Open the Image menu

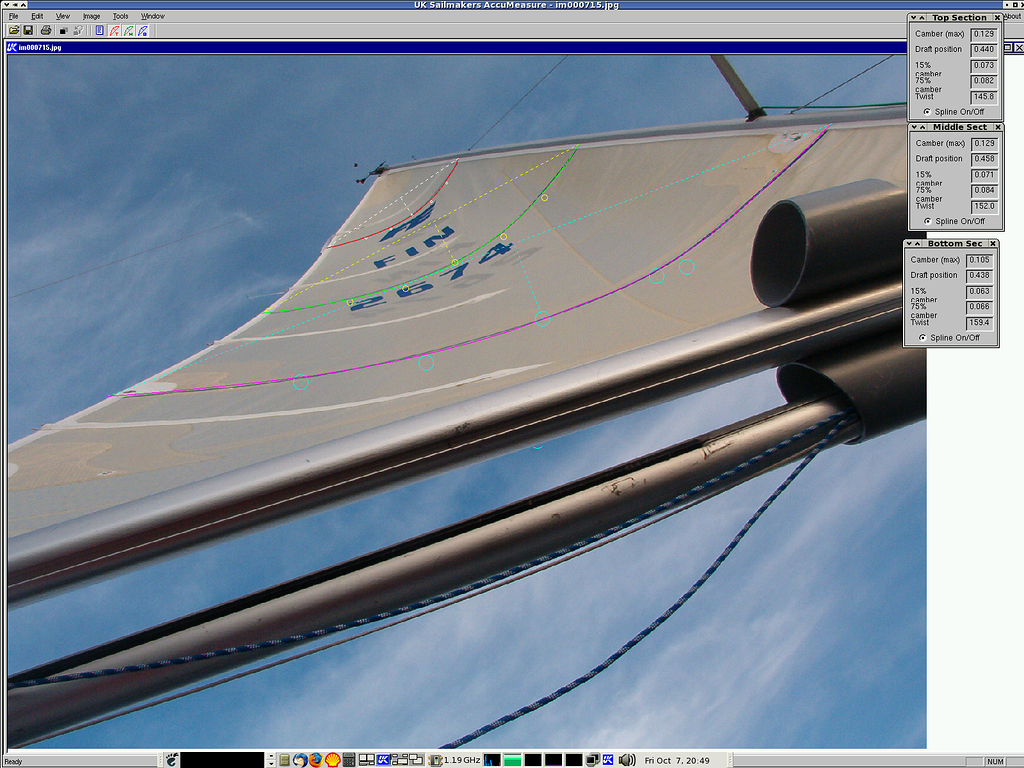pos(91,16)
